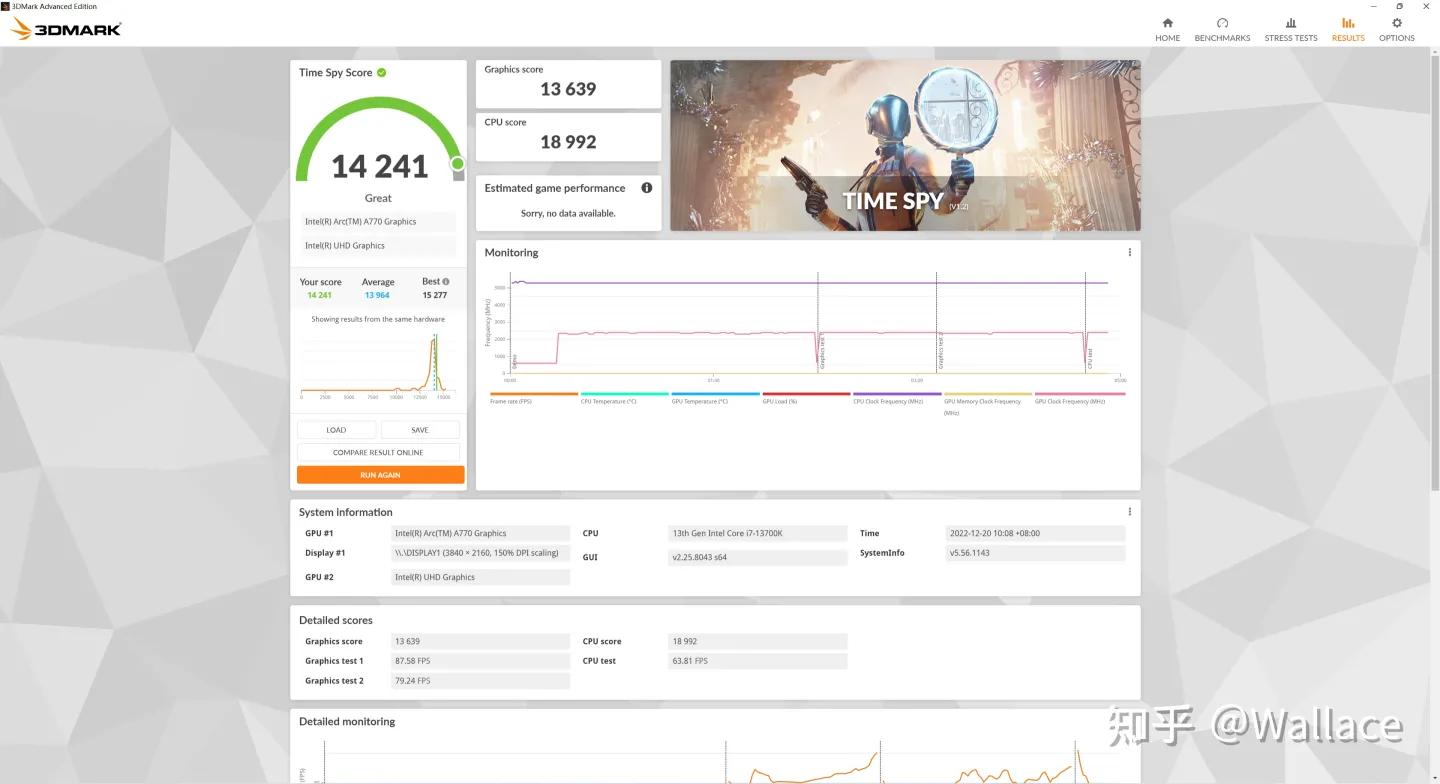The width and height of the screenshot is (1440, 784).
Task: Toggle CPU Clock Frequency legend series
Action: click(x=896, y=398)
